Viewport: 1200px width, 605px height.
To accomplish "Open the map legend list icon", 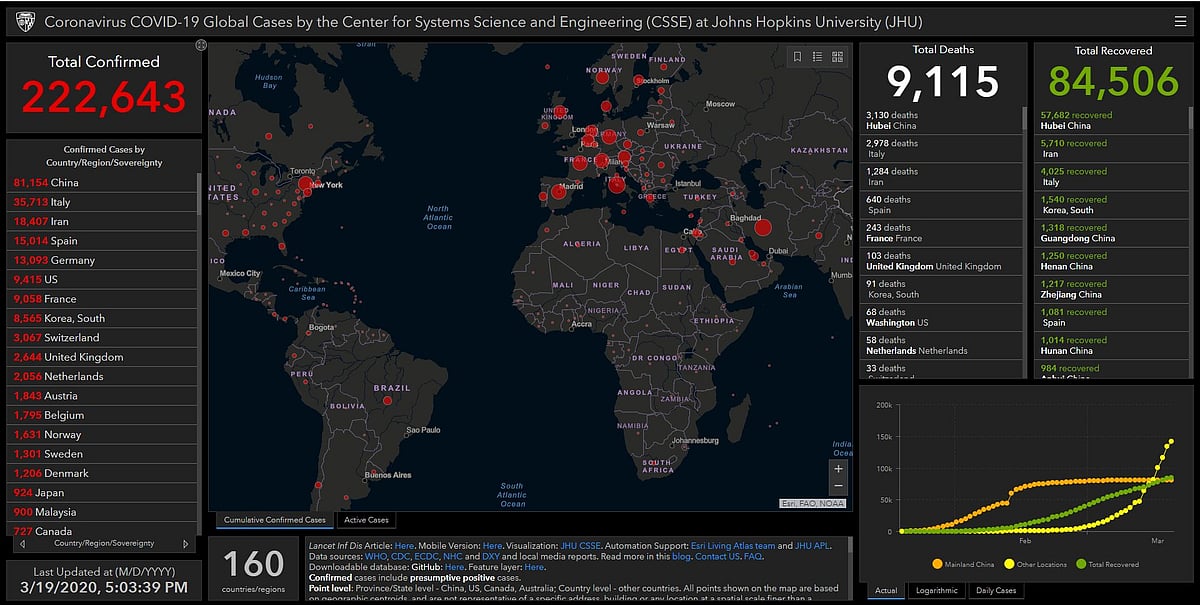I will tap(818, 56).
